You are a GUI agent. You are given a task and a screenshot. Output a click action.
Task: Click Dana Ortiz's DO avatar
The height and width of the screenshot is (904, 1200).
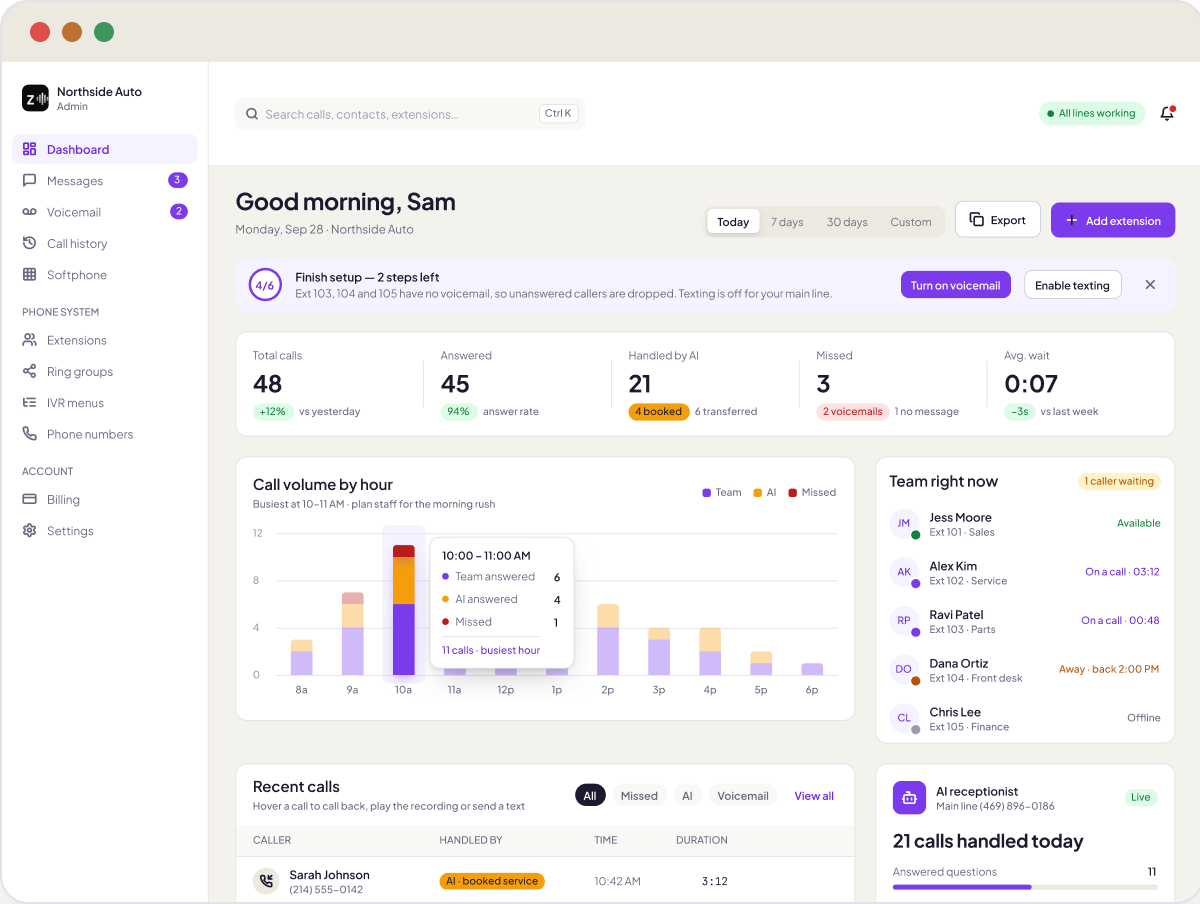(903, 670)
